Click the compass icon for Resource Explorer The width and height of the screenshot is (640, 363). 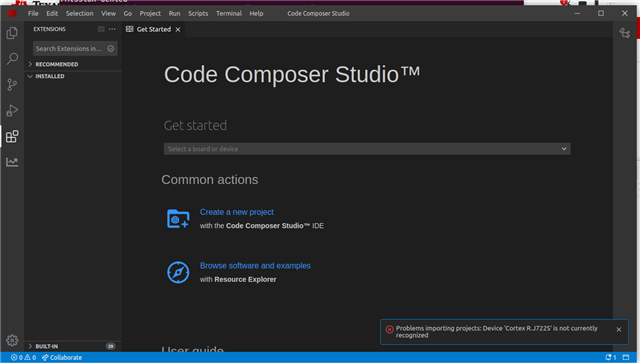[178, 272]
